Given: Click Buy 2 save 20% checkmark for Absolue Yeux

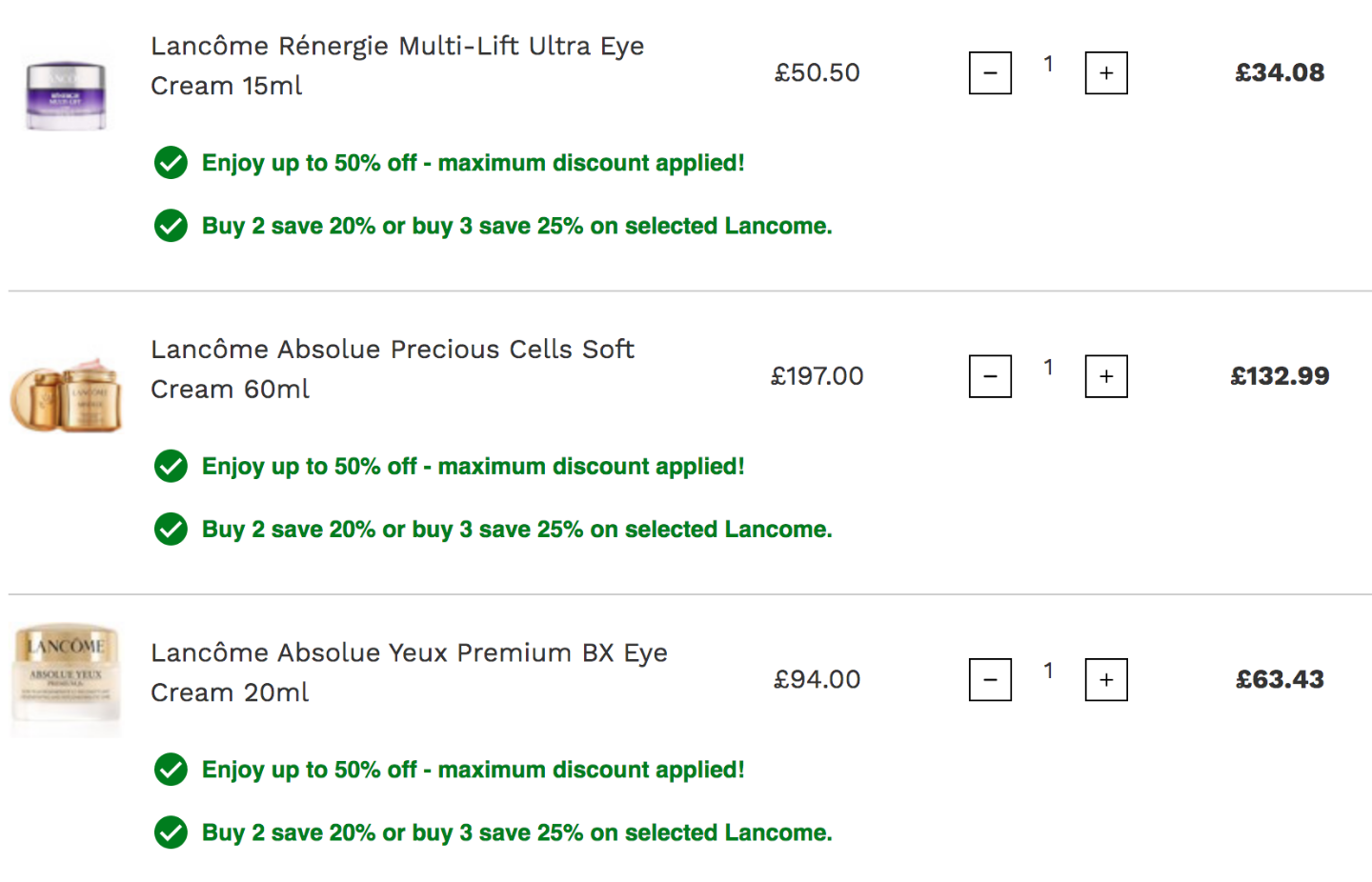Looking at the screenshot, I should pyautogui.click(x=171, y=832).
